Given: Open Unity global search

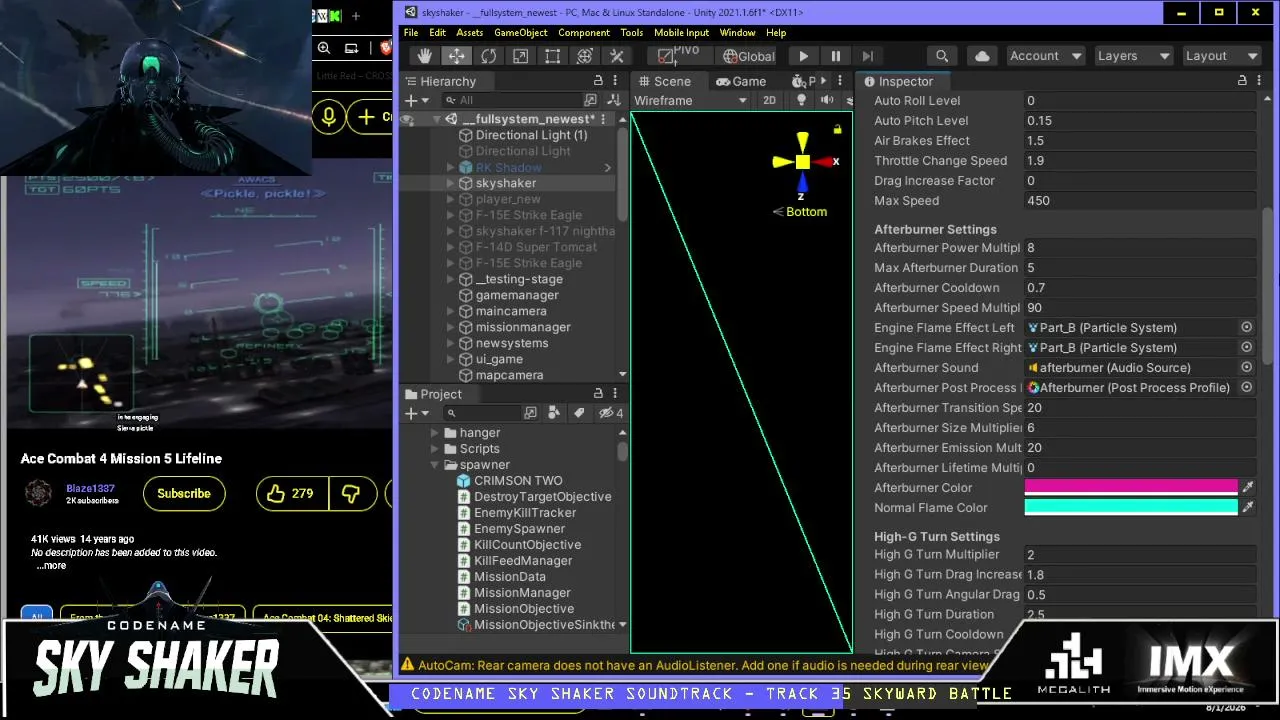Looking at the screenshot, I should click(x=942, y=57).
